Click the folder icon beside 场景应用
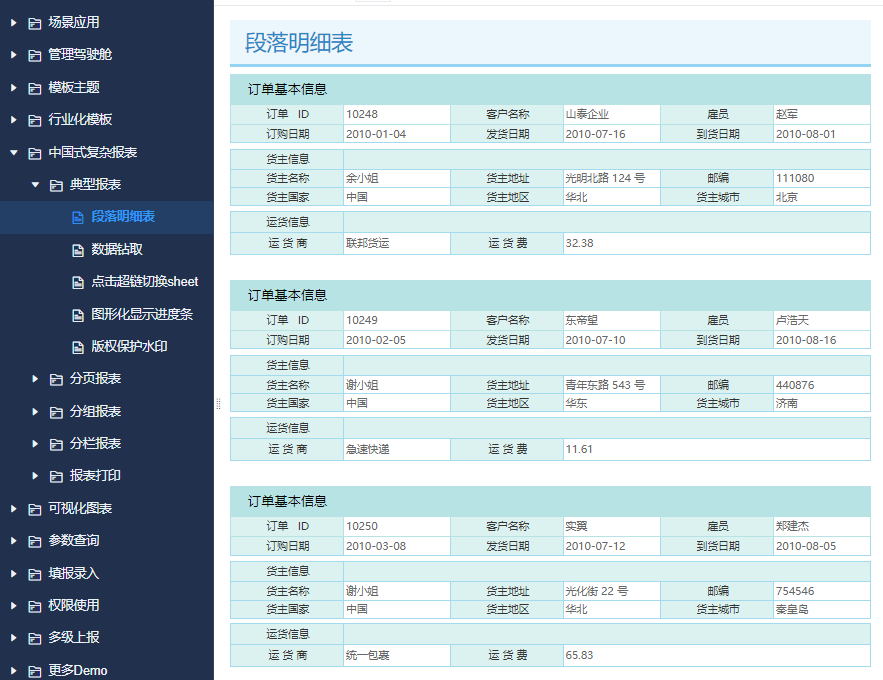The width and height of the screenshot is (883, 680). (x=35, y=23)
